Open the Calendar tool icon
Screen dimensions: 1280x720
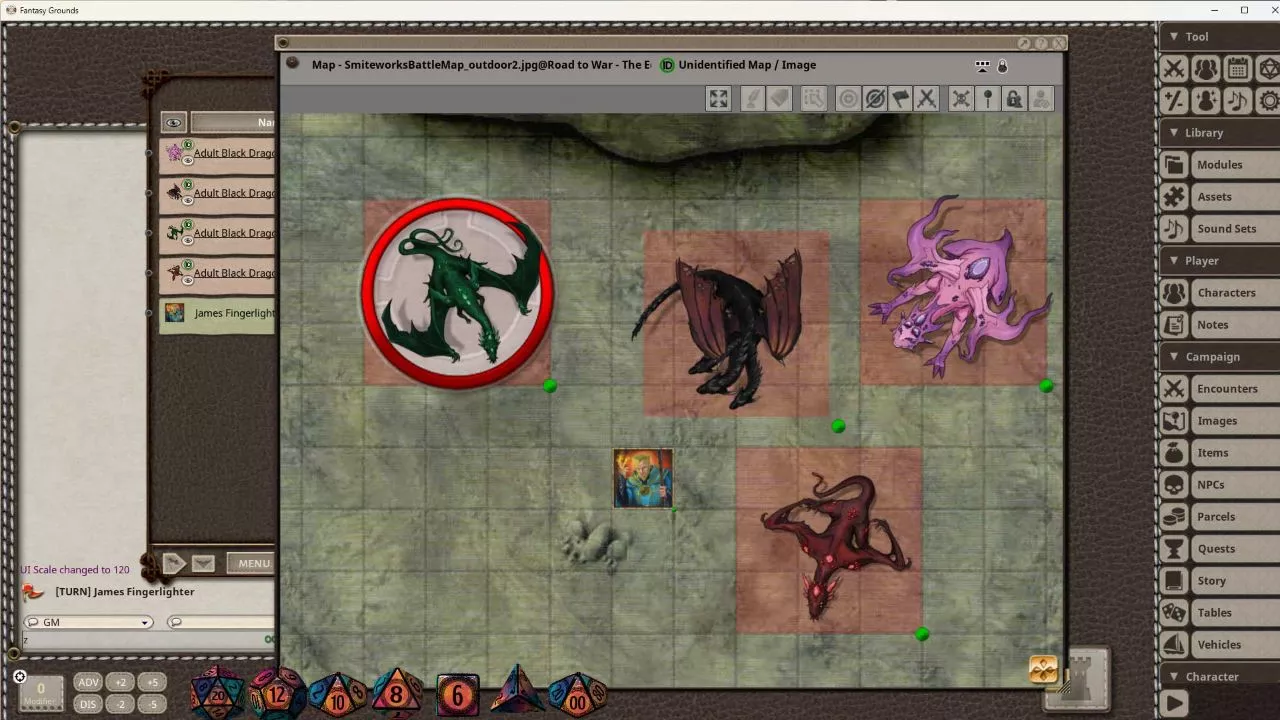tap(1238, 68)
